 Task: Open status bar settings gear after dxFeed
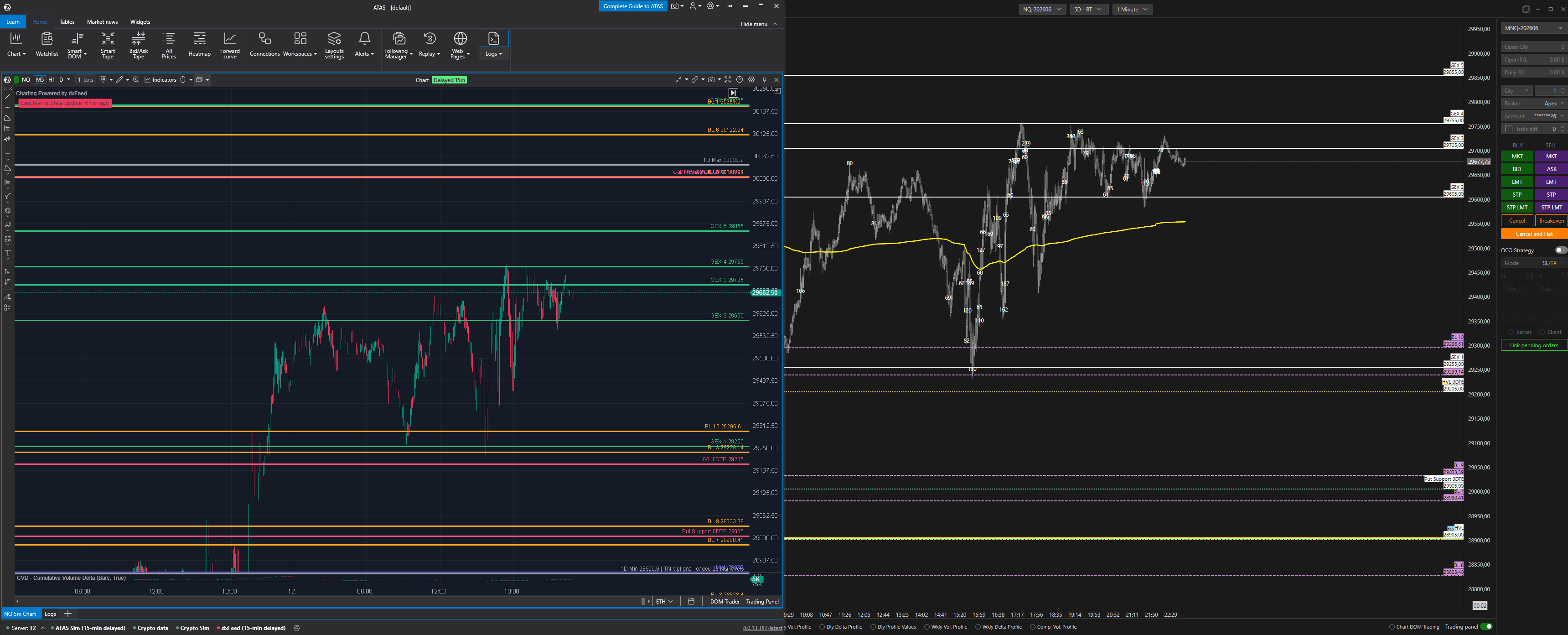[297, 628]
